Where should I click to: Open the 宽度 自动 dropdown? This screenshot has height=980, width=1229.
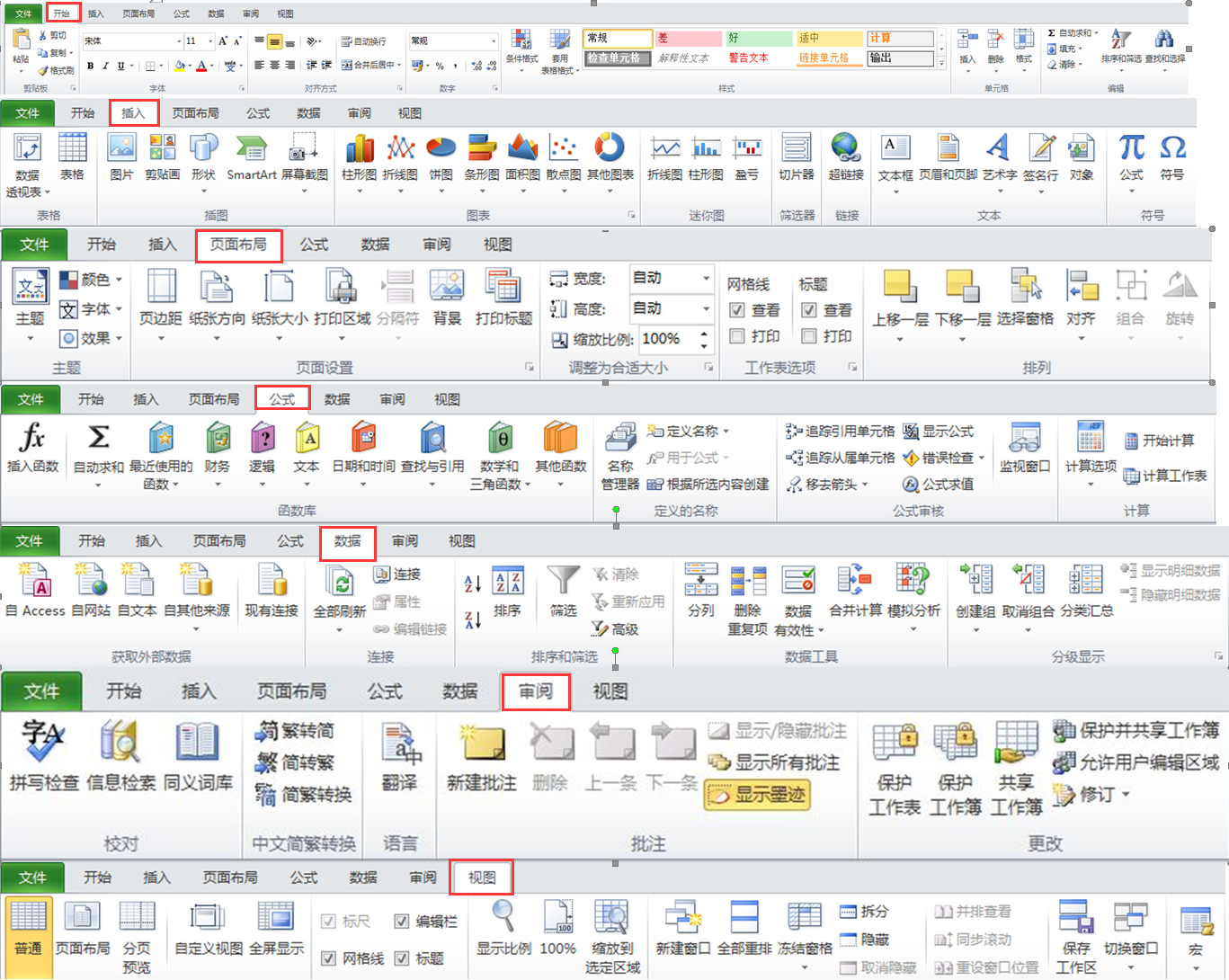707,279
